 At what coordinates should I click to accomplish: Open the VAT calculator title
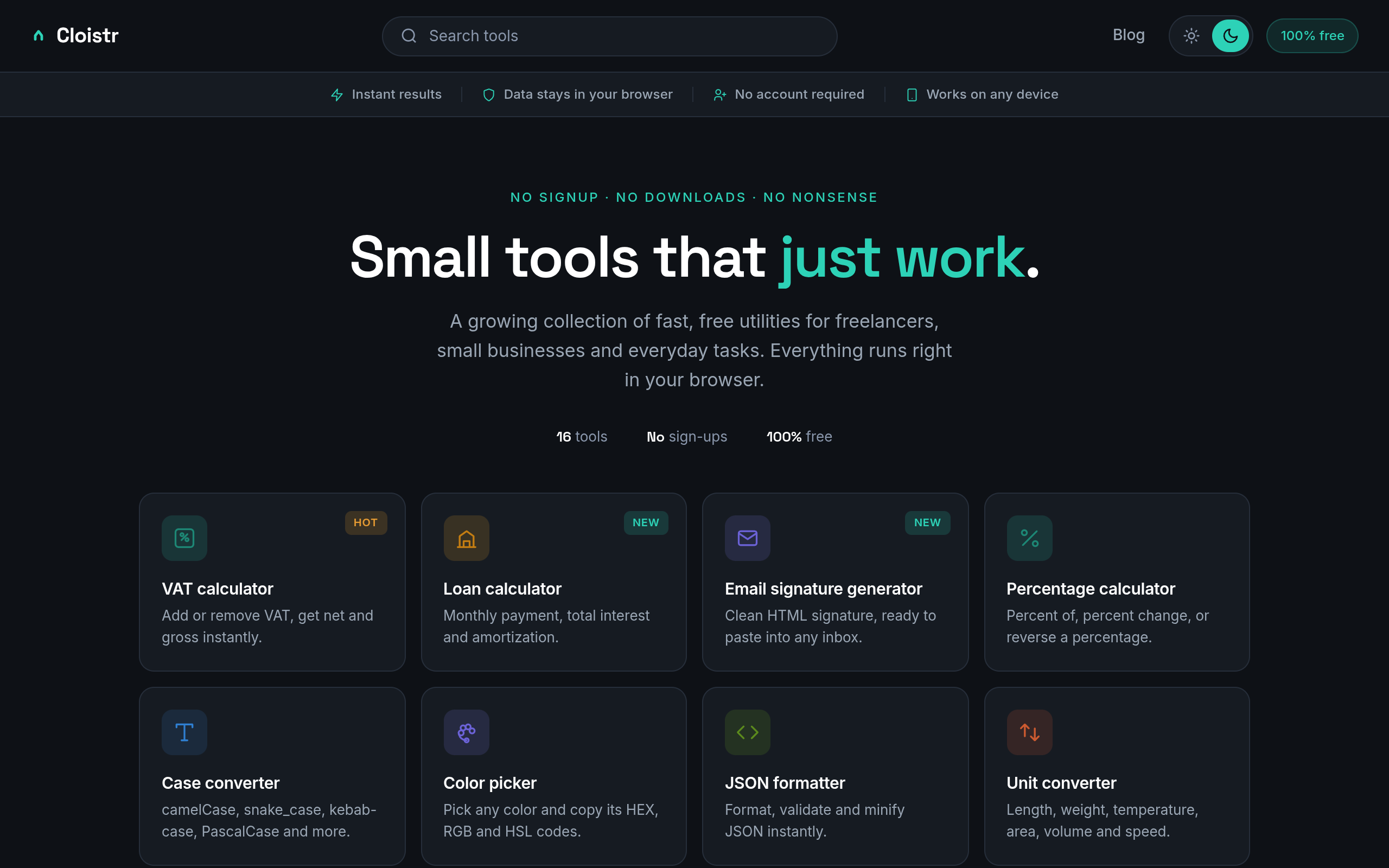(x=217, y=589)
